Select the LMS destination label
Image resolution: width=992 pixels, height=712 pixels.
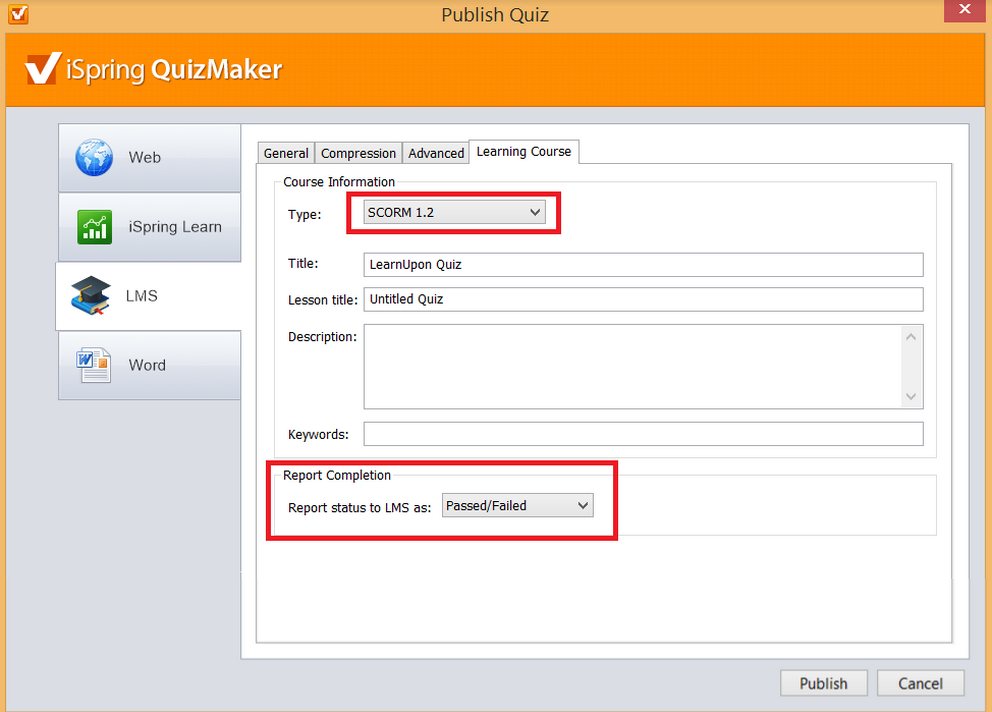click(142, 296)
